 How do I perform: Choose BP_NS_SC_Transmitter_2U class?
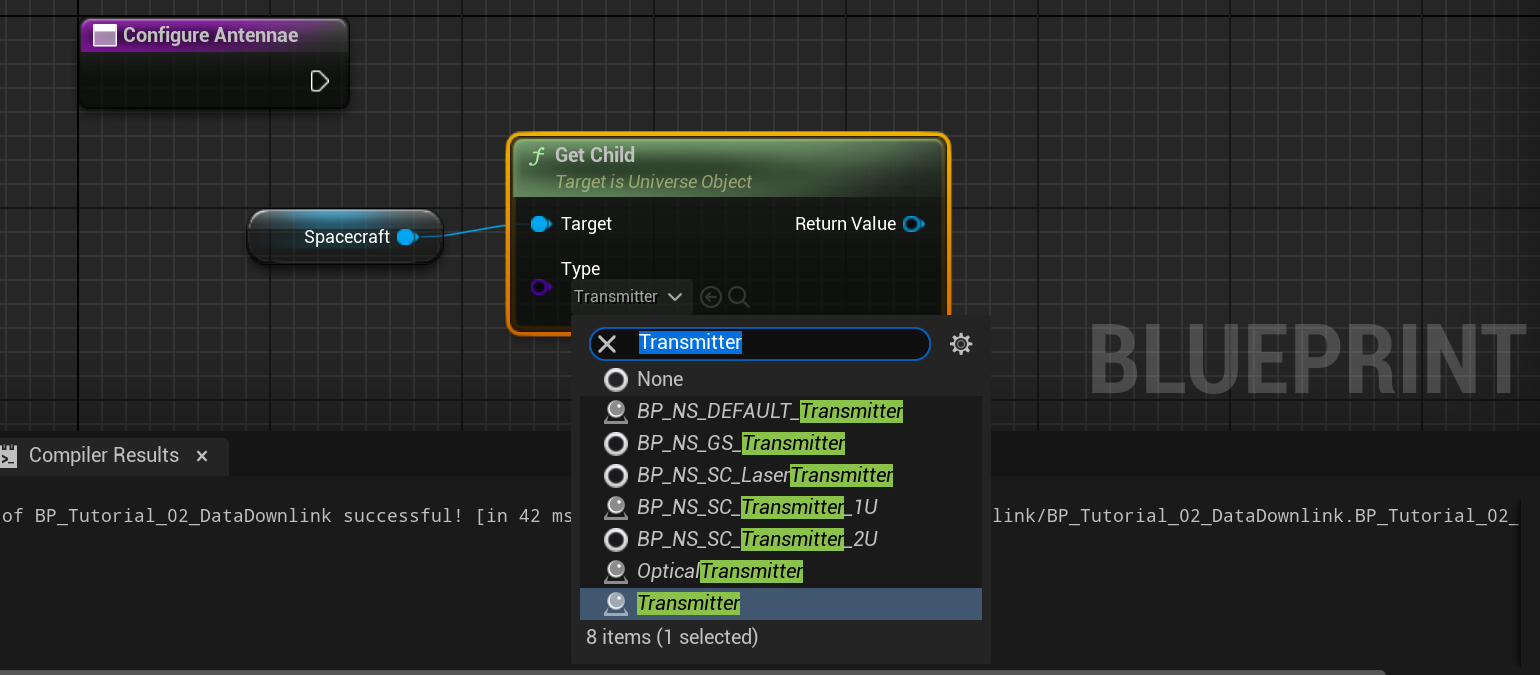tap(756, 539)
